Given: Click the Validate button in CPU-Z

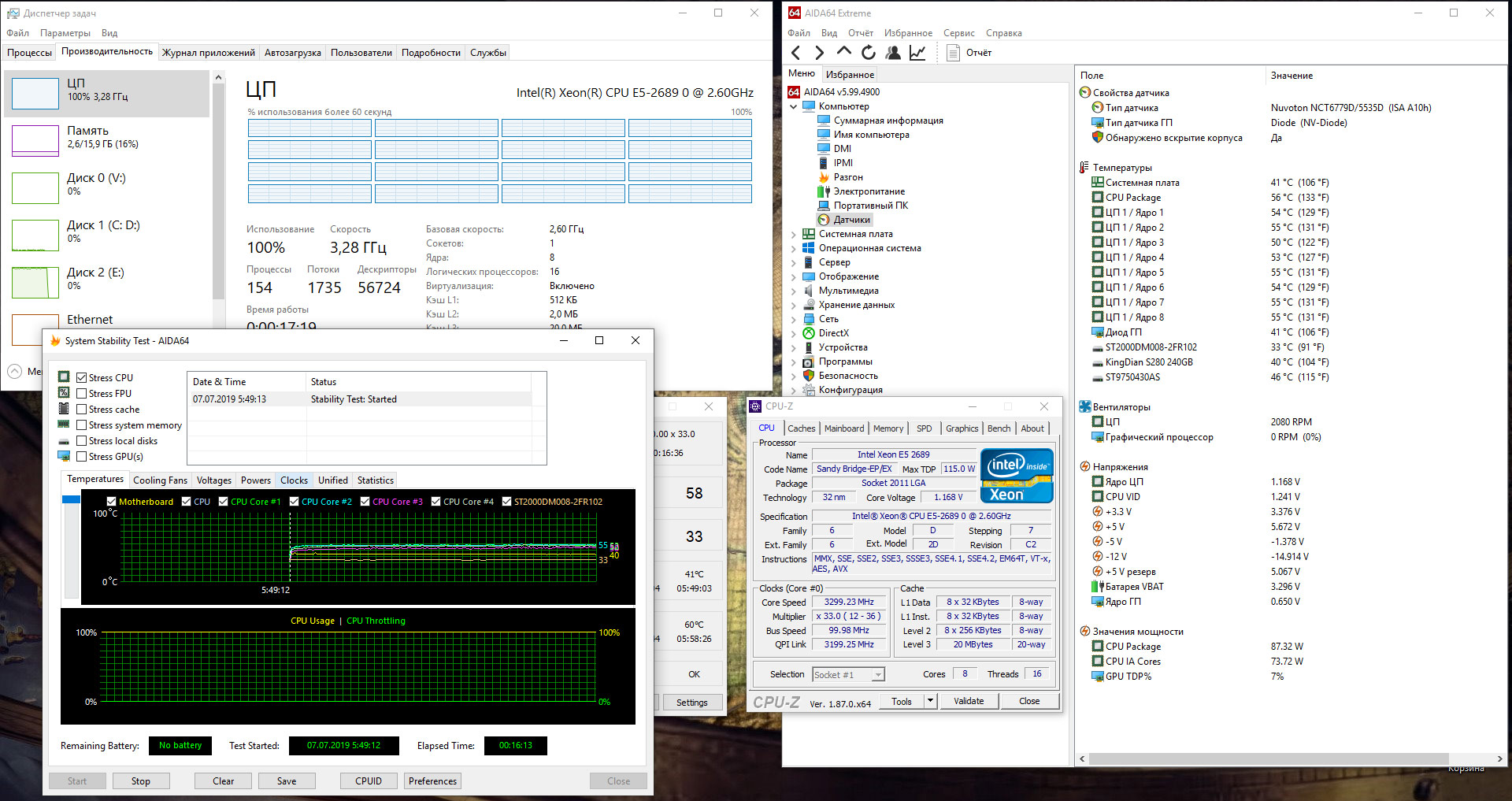Looking at the screenshot, I should [968, 701].
